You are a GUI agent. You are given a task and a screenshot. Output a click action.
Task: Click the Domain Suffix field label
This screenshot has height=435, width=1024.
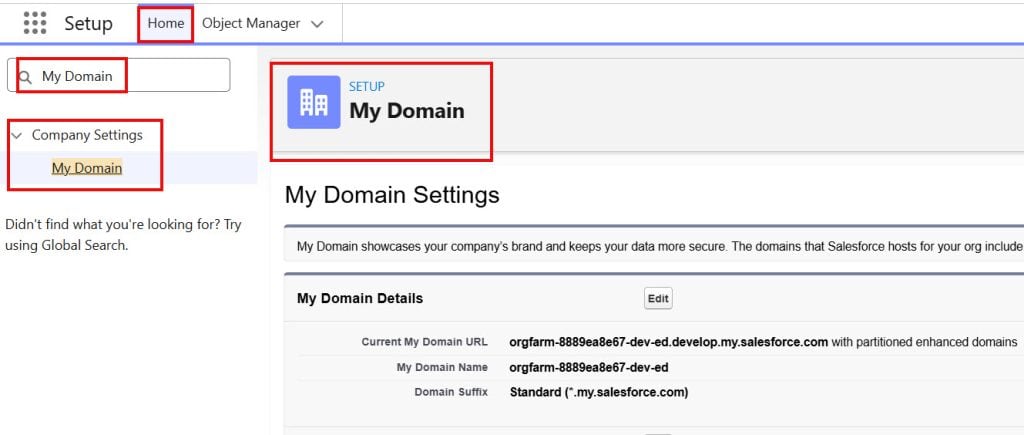coord(451,392)
